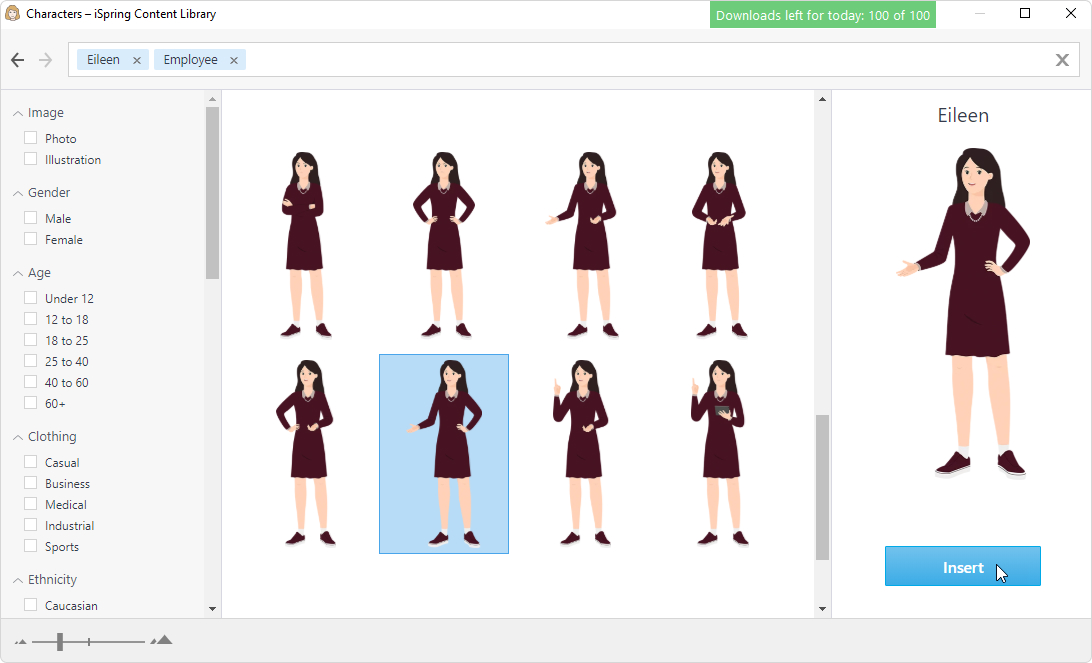The image size is (1092, 663).
Task: Check the 25 to 40 age filter
Action: tap(31, 361)
